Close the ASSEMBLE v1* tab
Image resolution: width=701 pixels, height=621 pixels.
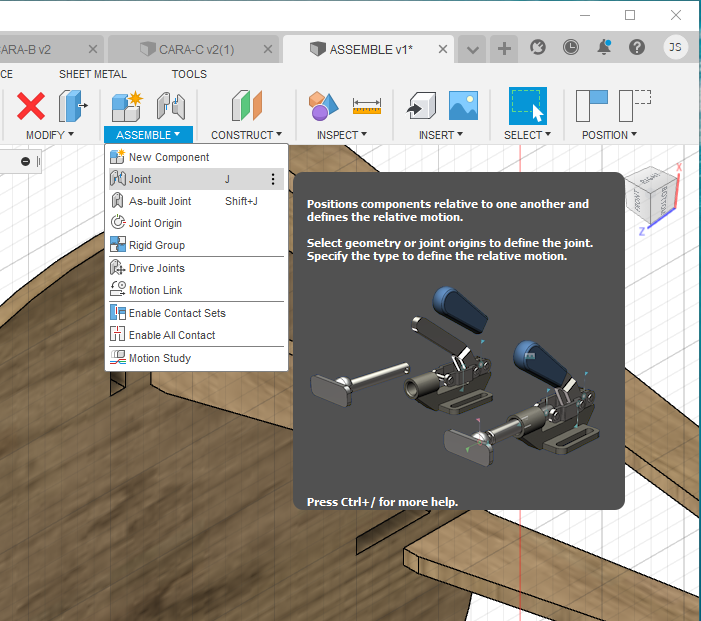pos(443,49)
